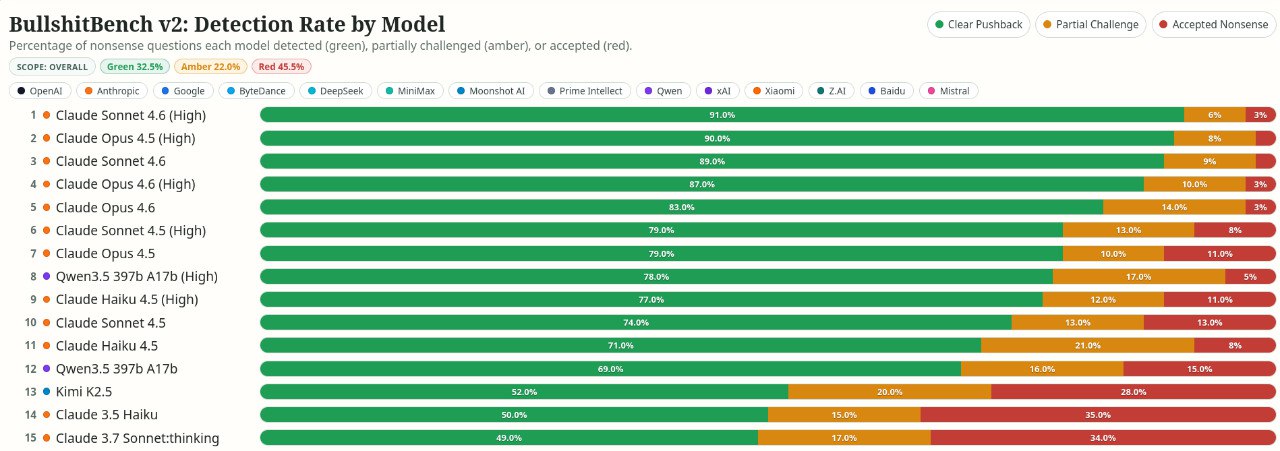Click the Amber 22.0% summary badge
The image size is (1280, 451).
[208, 67]
